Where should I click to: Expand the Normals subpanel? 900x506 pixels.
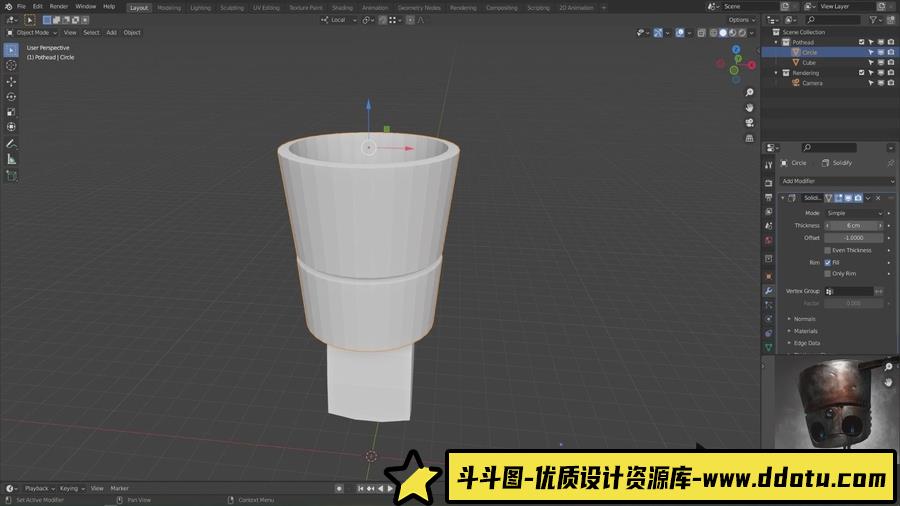(803, 319)
